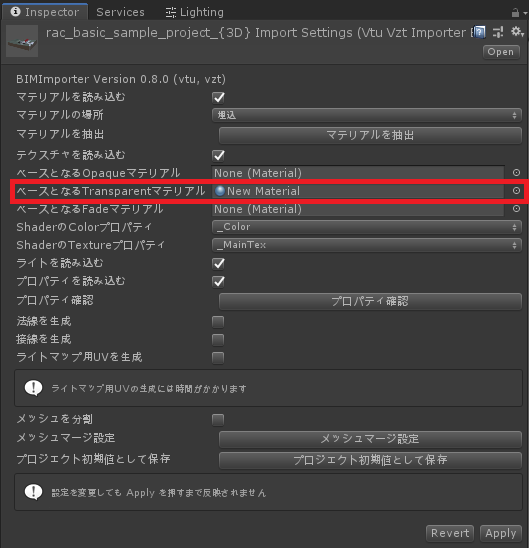Viewport: 529px width, 548px height.
Task: Open object picker for Fade material field
Action: 516,209
